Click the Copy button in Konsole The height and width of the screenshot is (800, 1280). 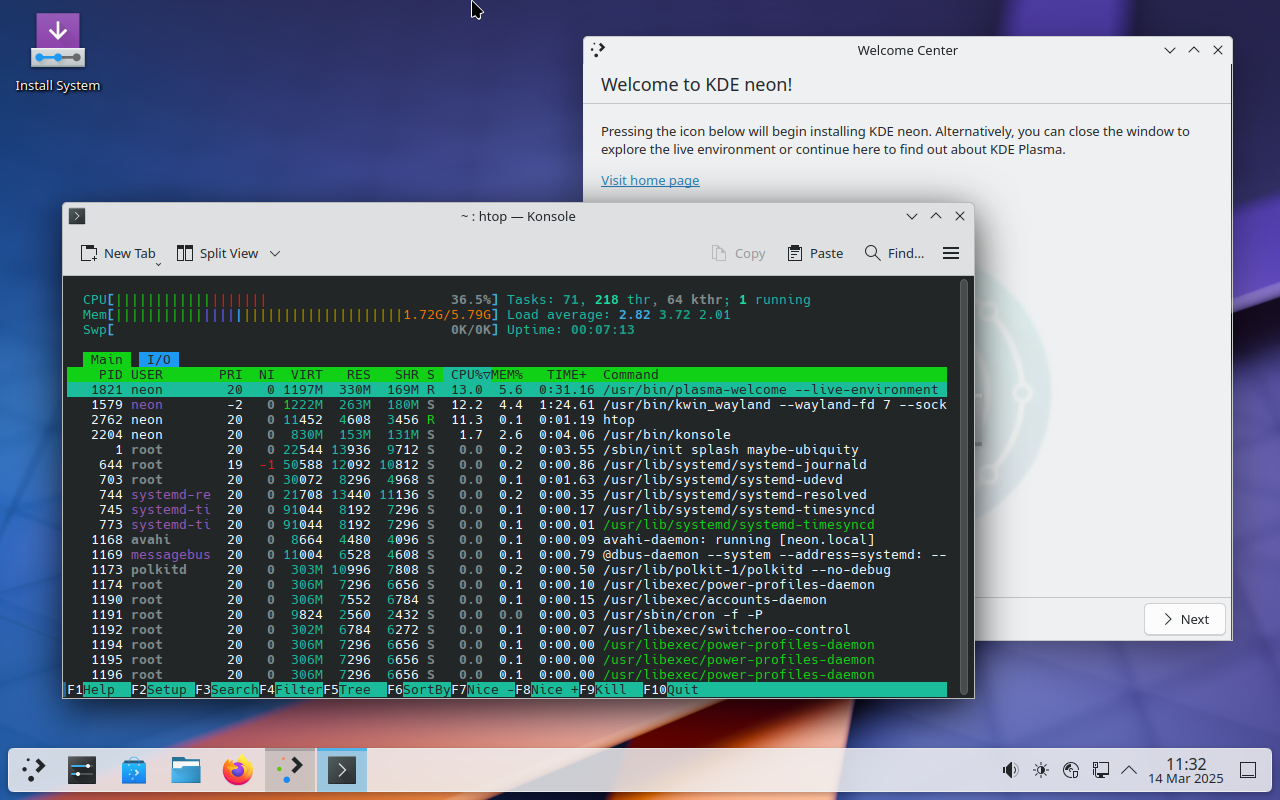tap(739, 253)
